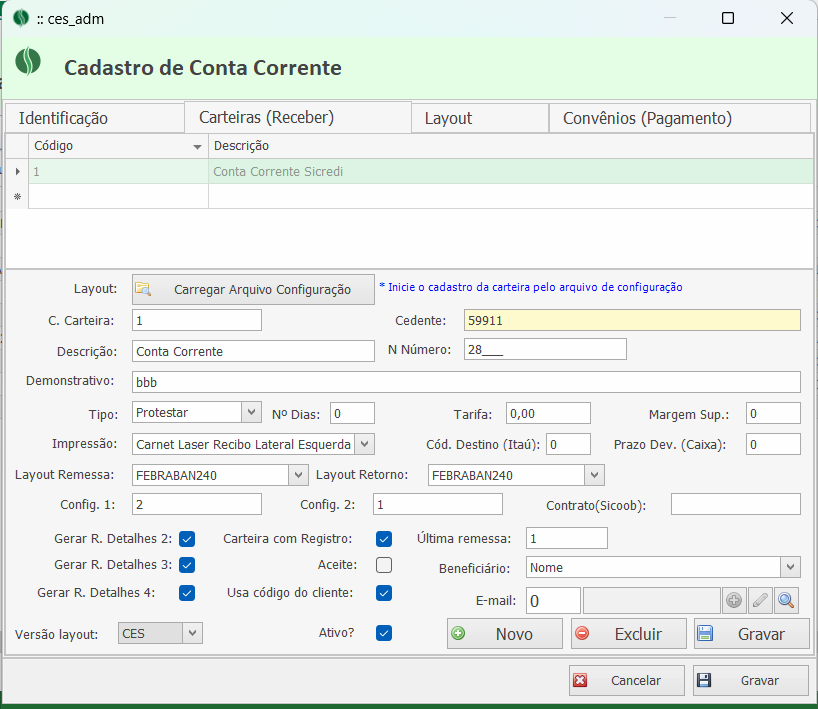This screenshot has width=818, height=709.
Task: Click the Prazo Dev. (Caixa) field
Action: (773, 444)
